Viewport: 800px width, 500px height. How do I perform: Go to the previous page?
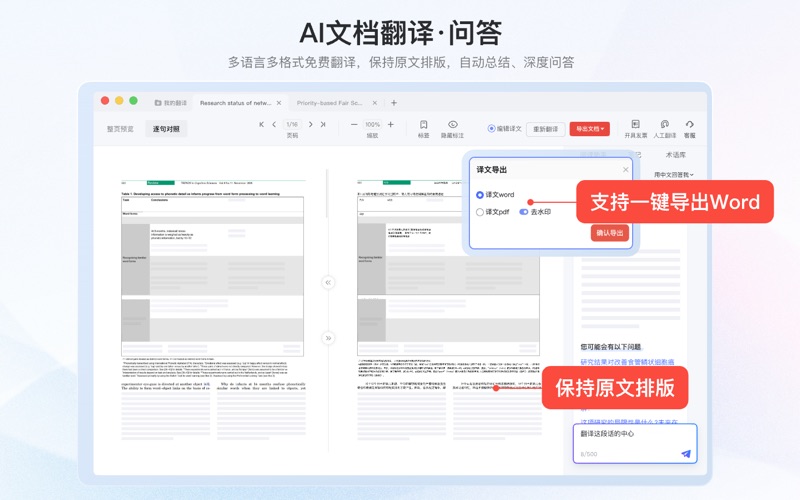(x=274, y=124)
